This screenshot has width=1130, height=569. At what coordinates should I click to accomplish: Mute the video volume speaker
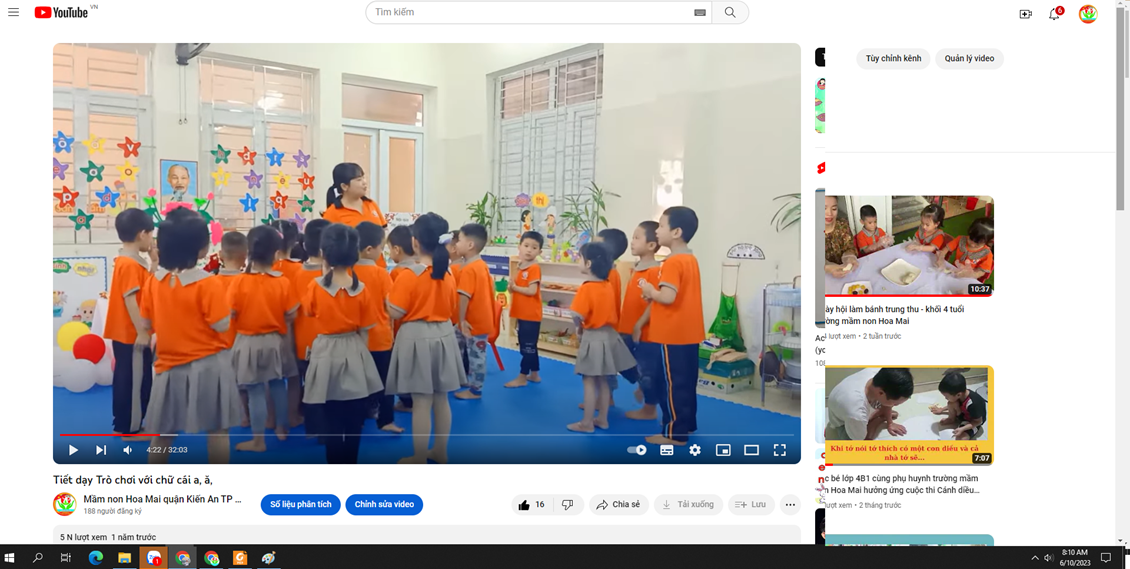[128, 450]
